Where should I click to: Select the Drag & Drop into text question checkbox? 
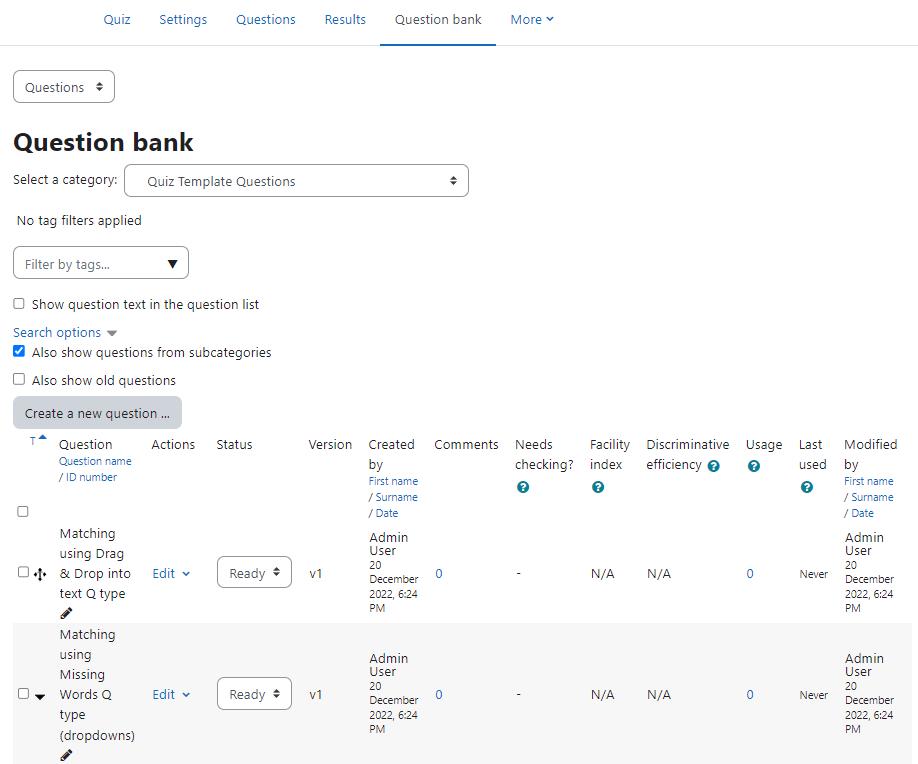23,572
